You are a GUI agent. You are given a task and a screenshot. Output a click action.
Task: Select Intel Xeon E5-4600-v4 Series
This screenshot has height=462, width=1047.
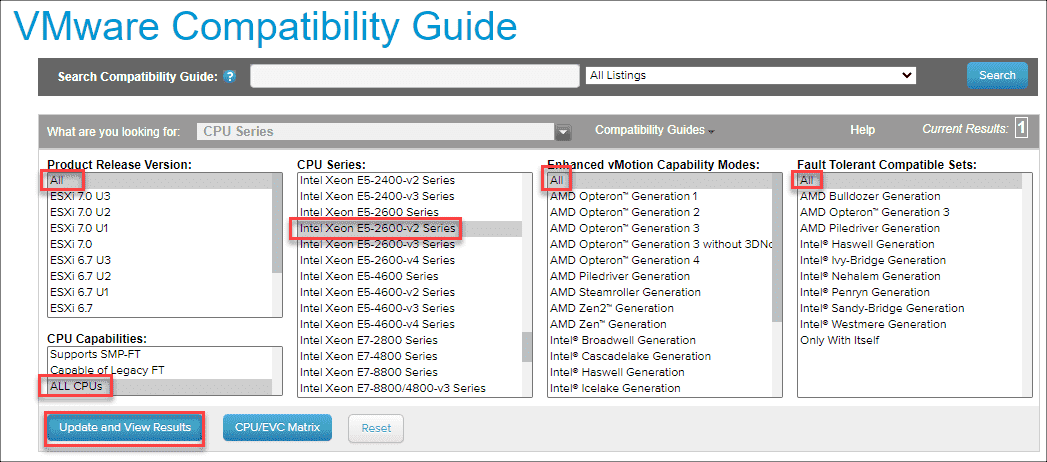click(409, 324)
